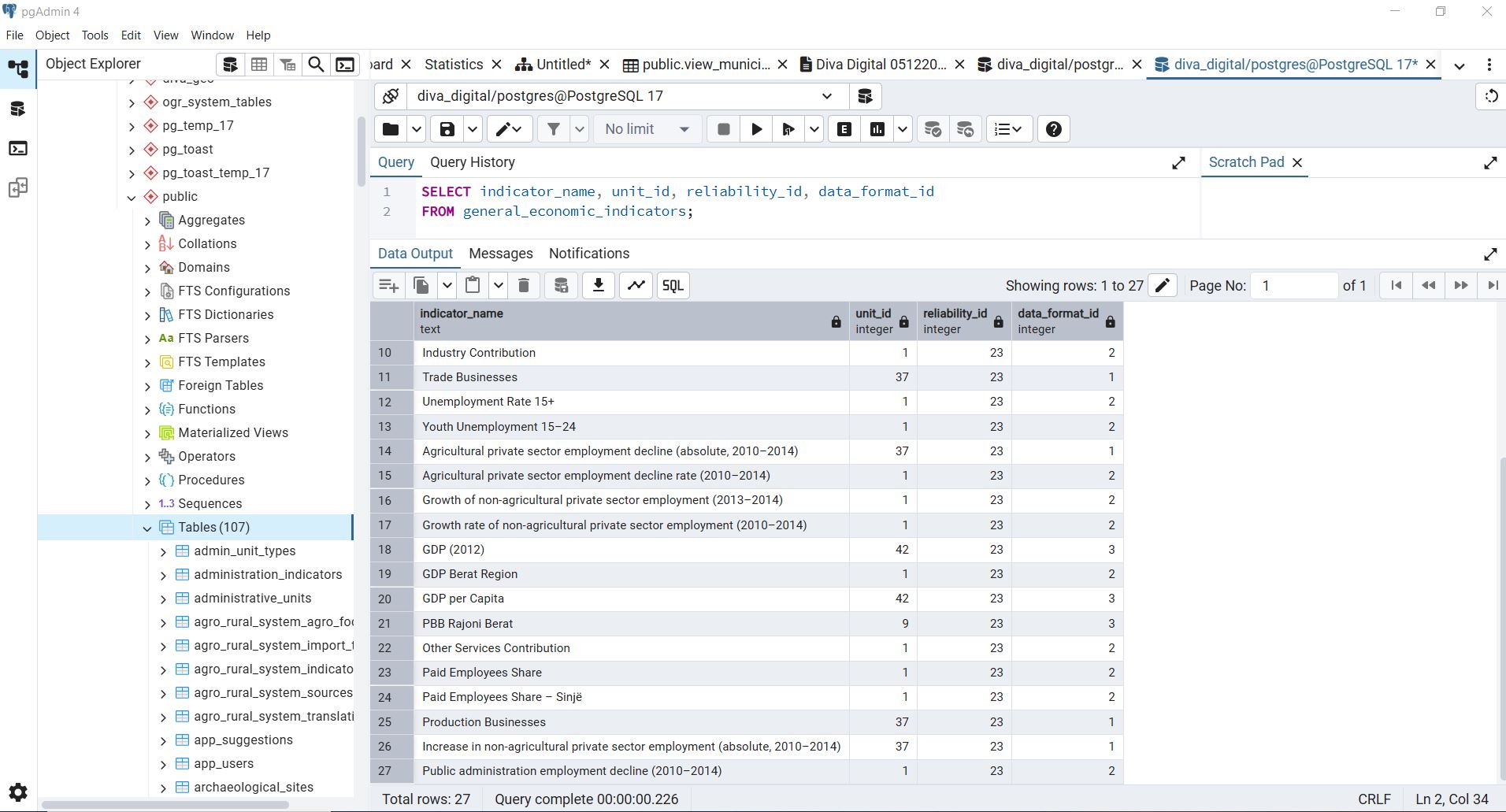This screenshot has height=812, width=1506.
Task: Open the Explain Analyze chart icon
Action: pos(877,129)
